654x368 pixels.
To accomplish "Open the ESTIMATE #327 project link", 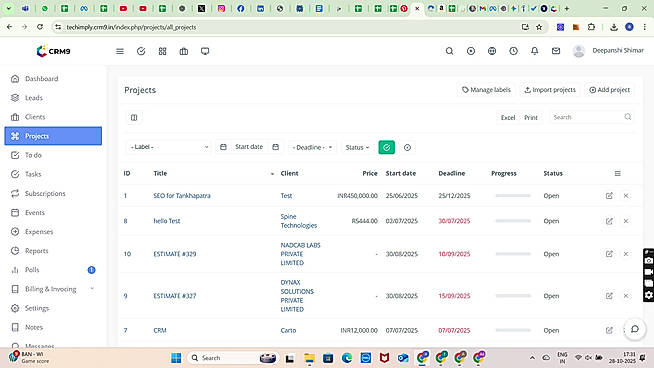I will point(175,296).
